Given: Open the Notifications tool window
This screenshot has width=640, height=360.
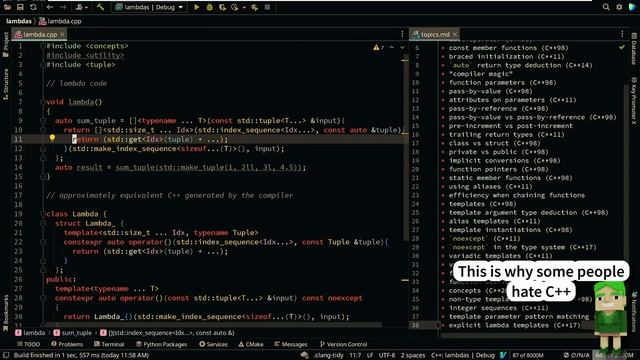Looking at the screenshot, I should [634, 312].
